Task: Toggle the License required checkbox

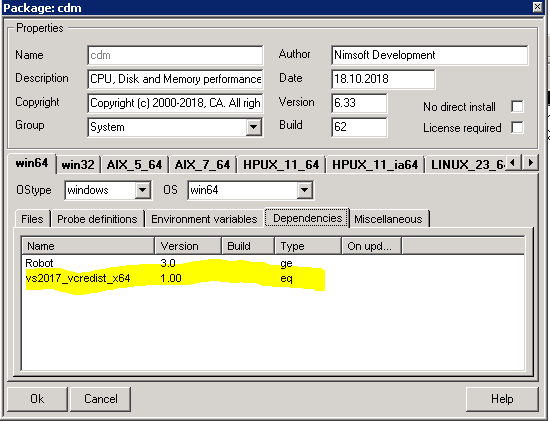Action: 517,127
